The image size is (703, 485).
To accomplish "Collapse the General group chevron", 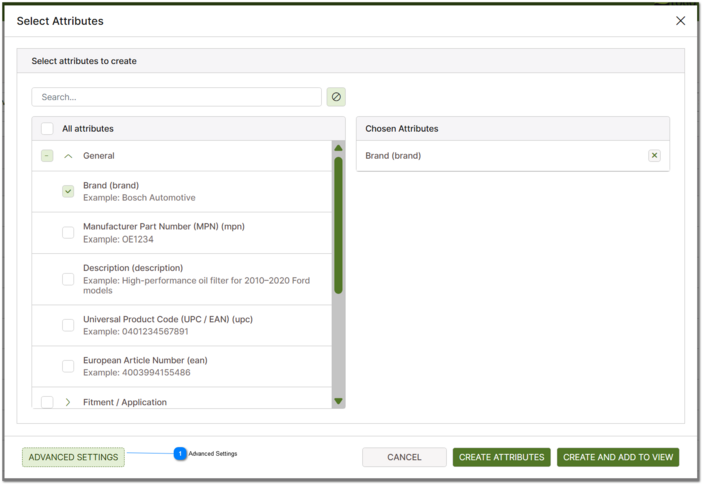I will 68,156.
